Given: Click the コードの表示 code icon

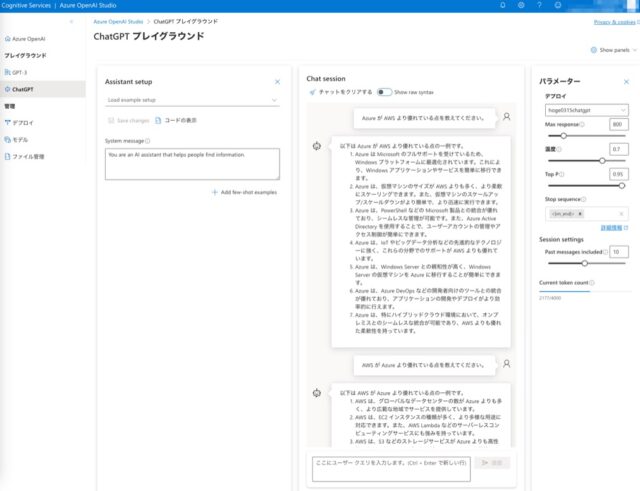Looking at the screenshot, I should pyautogui.click(x=158, y=120).
